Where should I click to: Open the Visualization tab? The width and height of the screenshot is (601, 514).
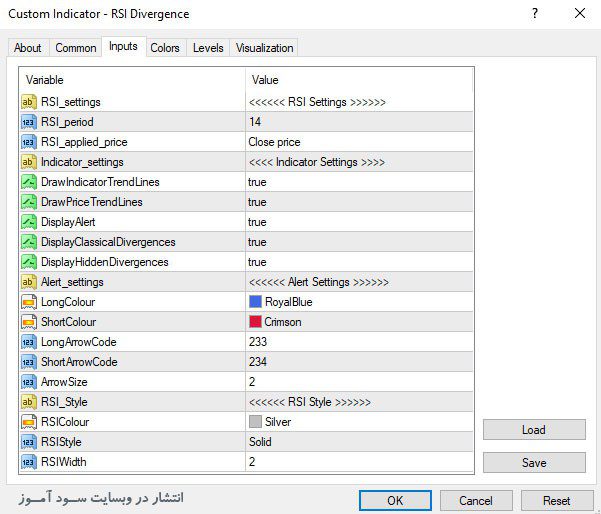(x=264, y=48)
